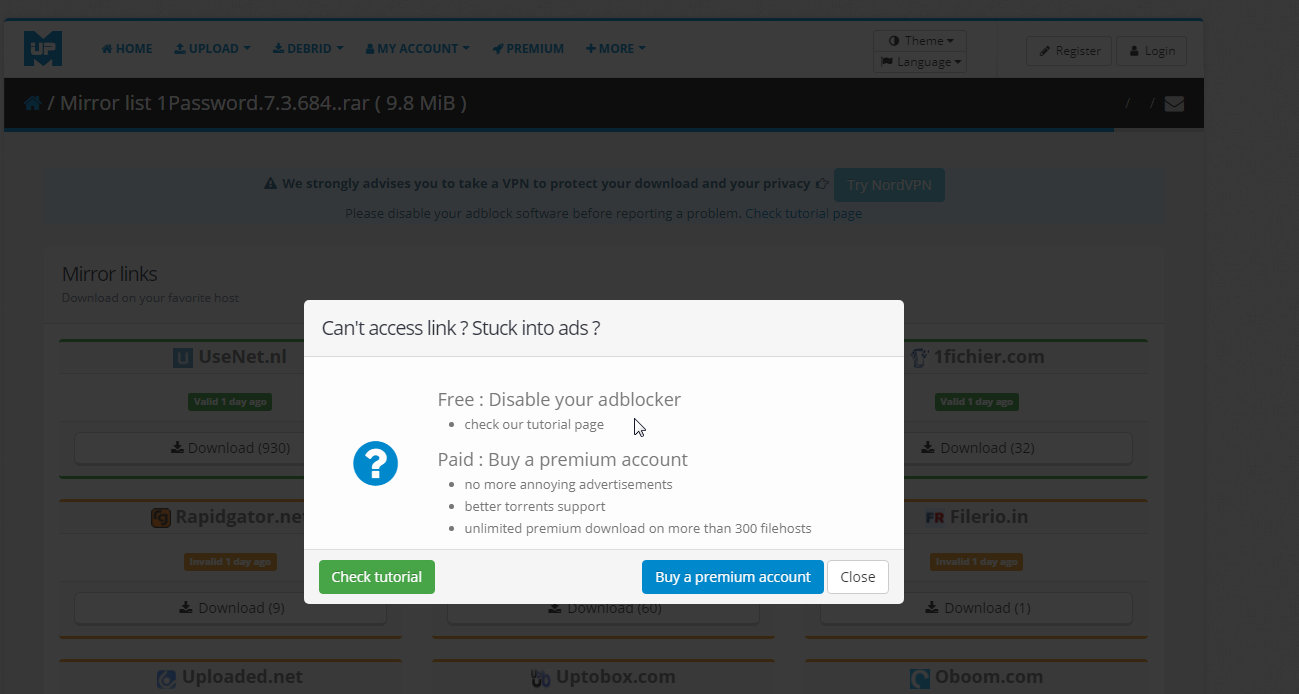Click the blue question mark icon

(x=376, y=464)
